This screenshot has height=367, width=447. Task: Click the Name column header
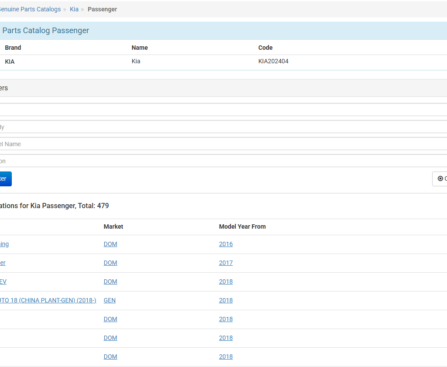[x=140, y=48]
